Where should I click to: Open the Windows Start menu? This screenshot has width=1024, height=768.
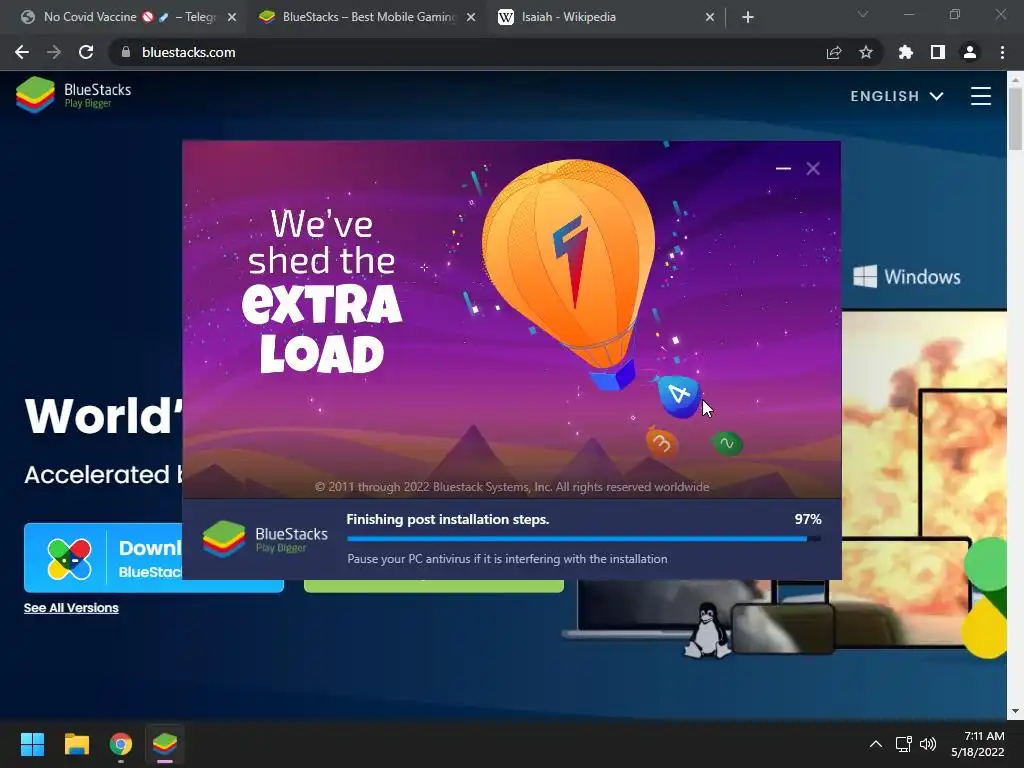coord(32,744)
